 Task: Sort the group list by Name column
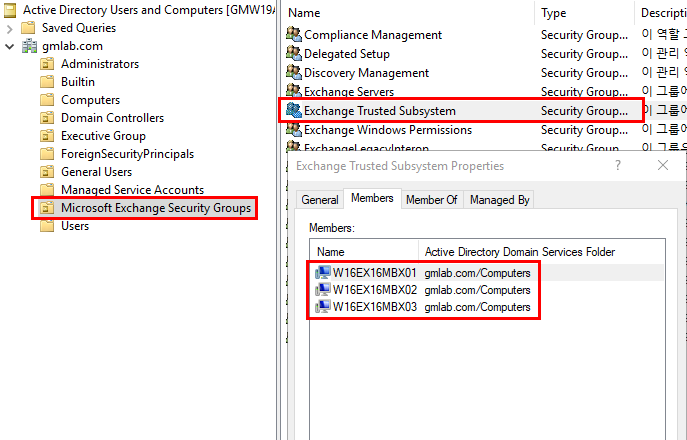tap(409, 13)
